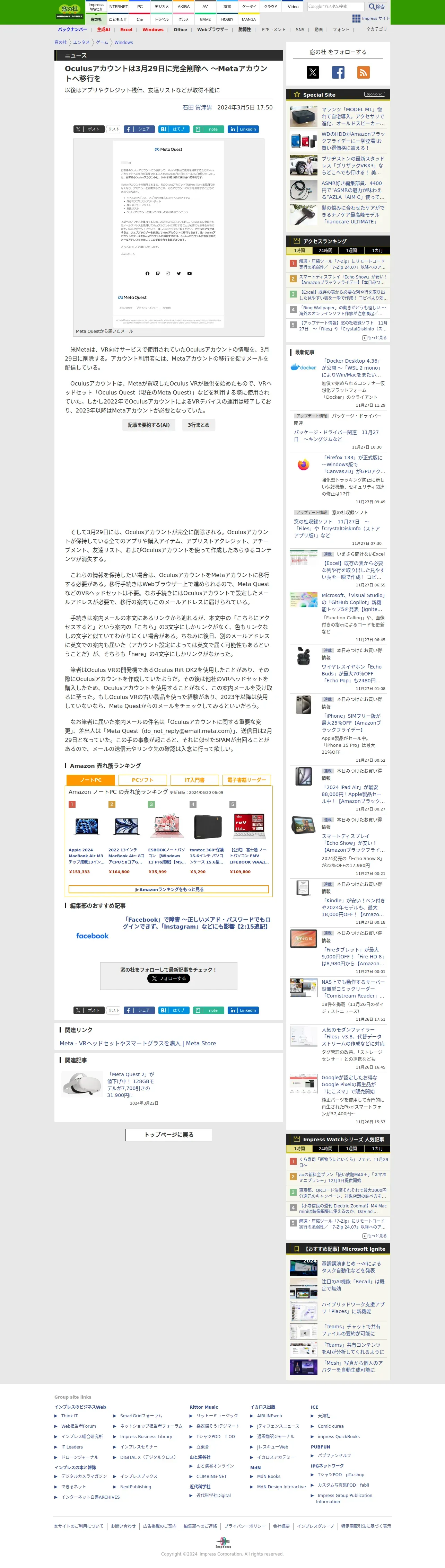Open the Meta Quest email screenshot image
This screenshot has width=445, height=1568.
(169, 234)
